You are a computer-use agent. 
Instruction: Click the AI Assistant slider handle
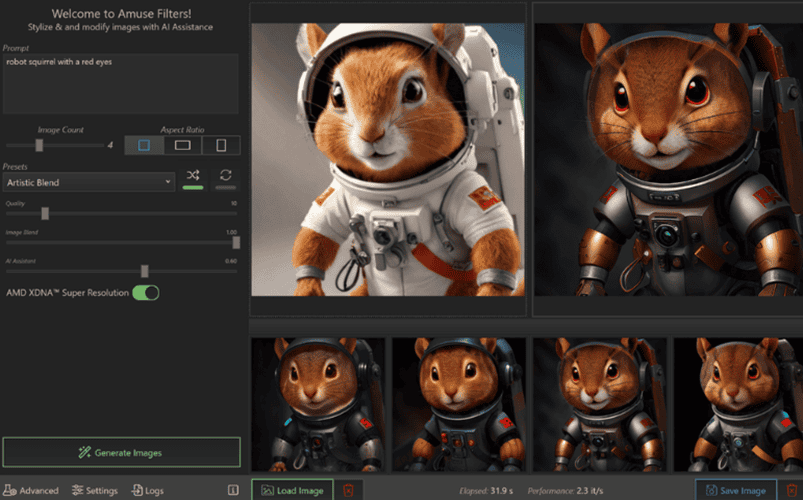click(145, 270)
